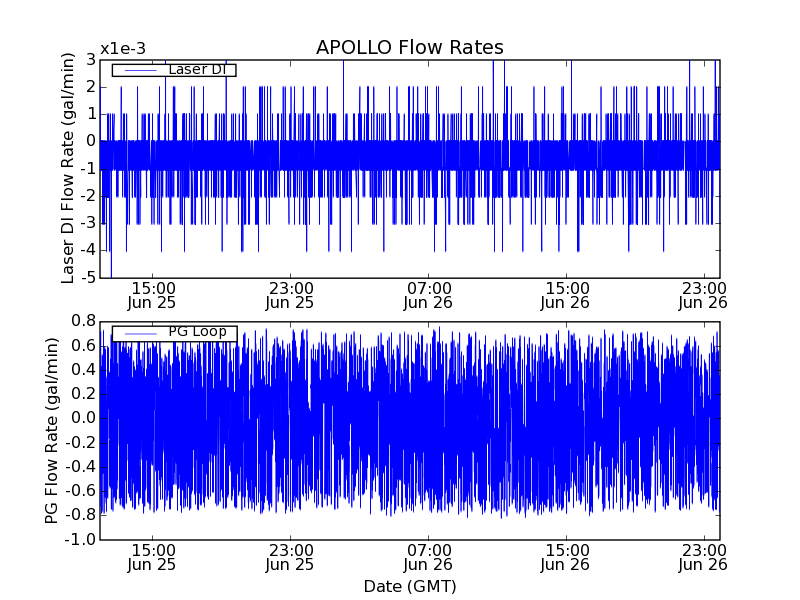This screenshot has height=600, width=800.
Task: Click y-tick '0.0' on the PG Loop plot
Action: point(84,418)
